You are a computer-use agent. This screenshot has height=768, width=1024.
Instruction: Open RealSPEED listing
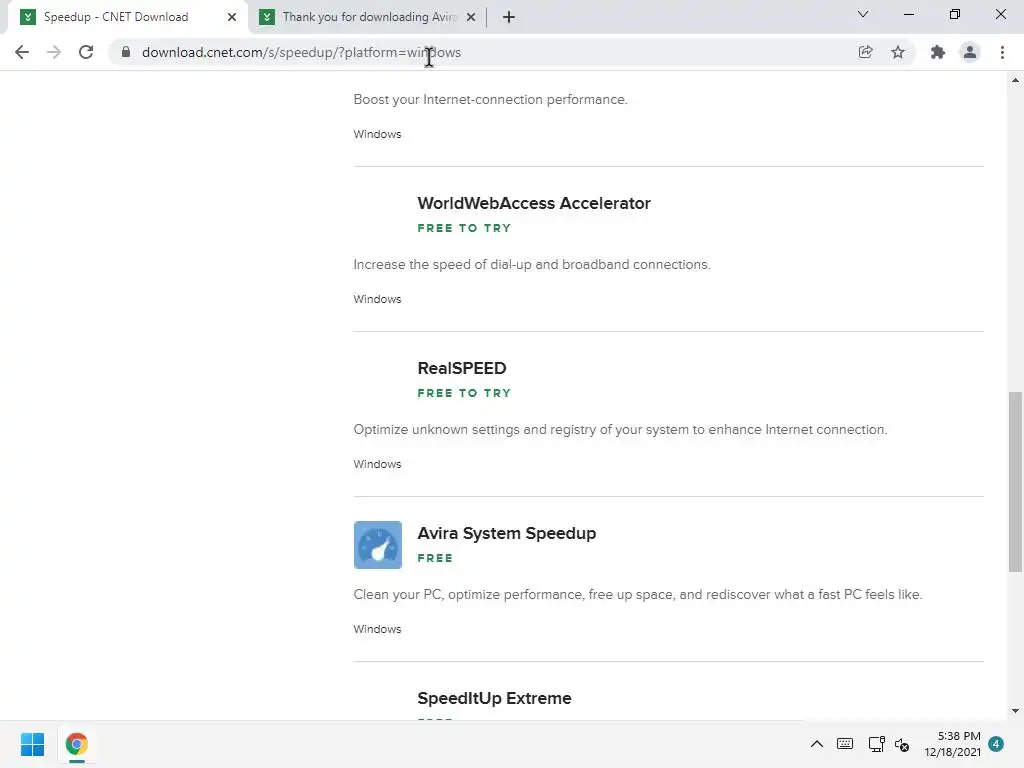coord(462,368)
